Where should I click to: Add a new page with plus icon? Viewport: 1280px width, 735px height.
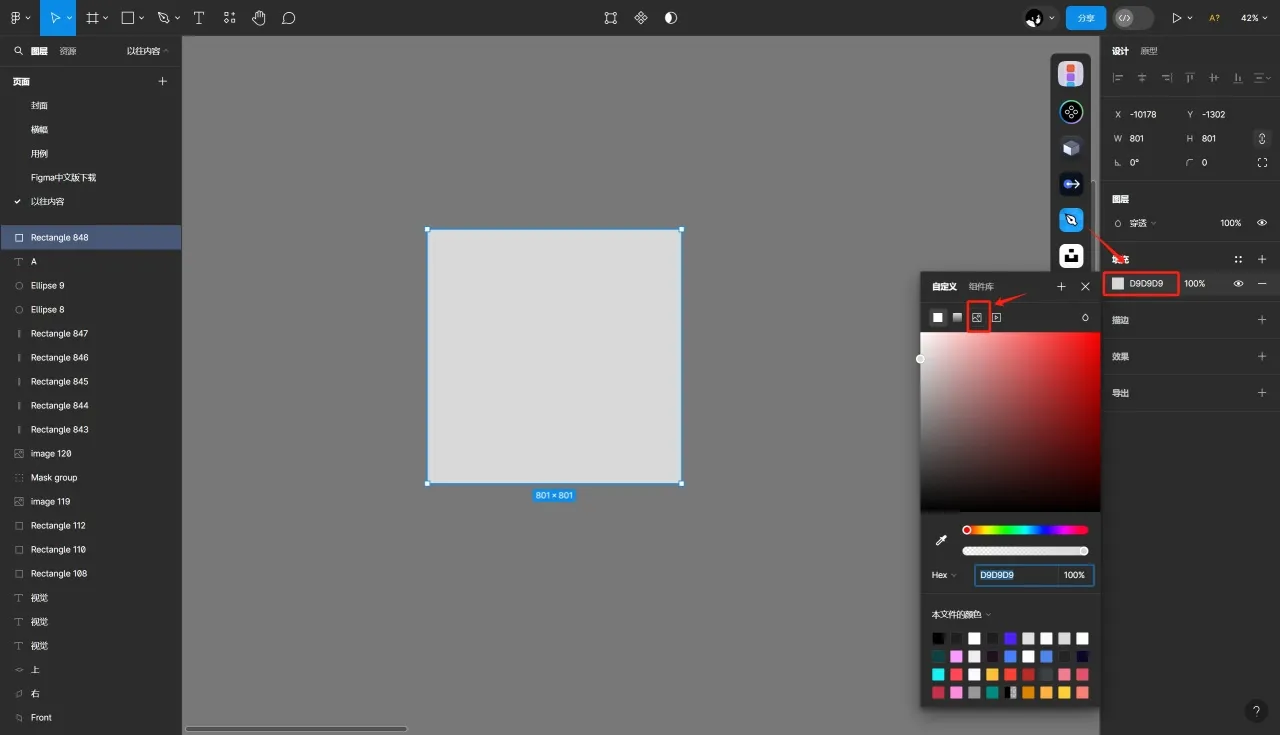(163, 81)
